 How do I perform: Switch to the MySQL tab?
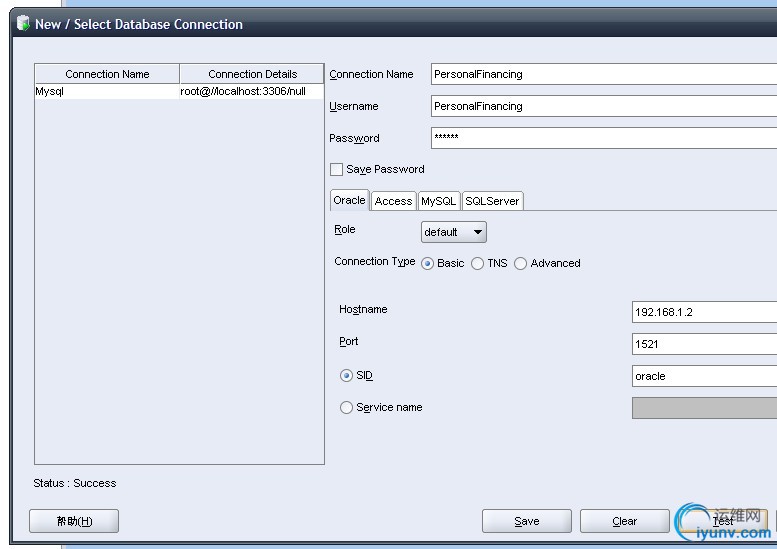(x=438, y=201)
